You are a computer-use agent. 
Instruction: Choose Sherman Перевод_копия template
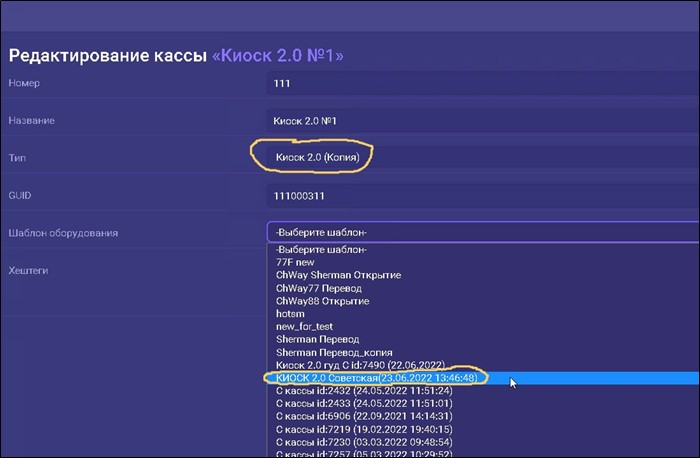click(483, 353)
